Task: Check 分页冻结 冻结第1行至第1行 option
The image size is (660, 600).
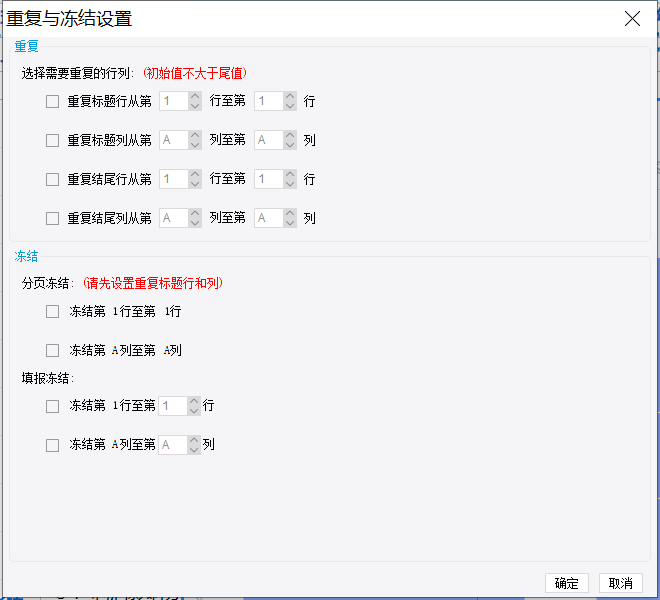Action: click(52, 312)
